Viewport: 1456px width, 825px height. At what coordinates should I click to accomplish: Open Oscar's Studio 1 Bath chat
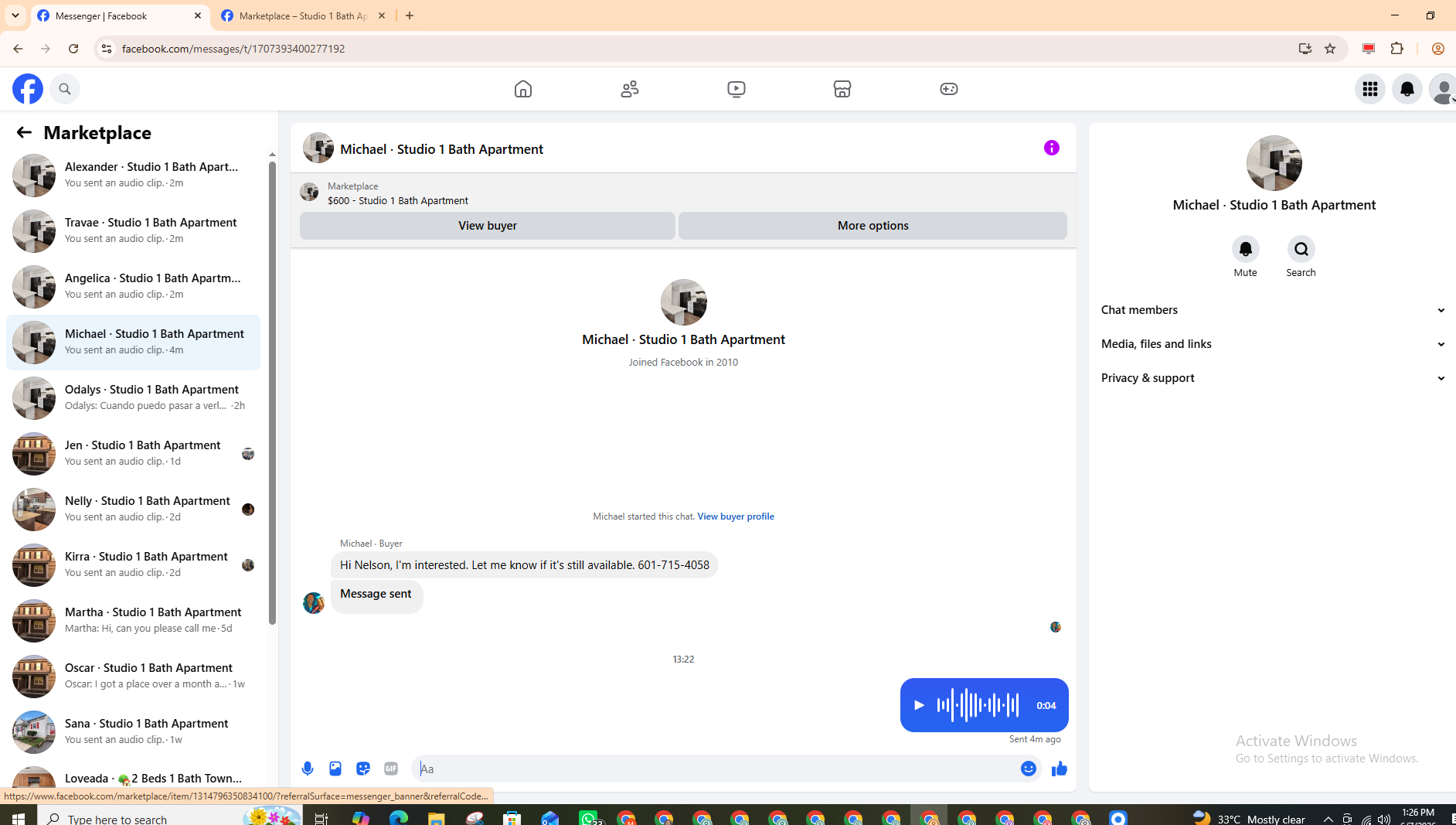tap(133, 676)
